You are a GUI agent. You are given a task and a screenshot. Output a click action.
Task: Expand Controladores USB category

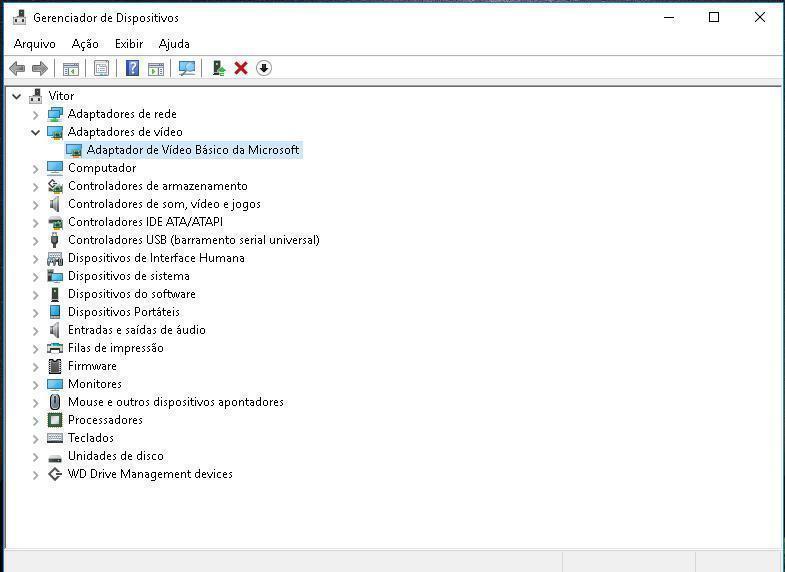[x=36, y=240]
